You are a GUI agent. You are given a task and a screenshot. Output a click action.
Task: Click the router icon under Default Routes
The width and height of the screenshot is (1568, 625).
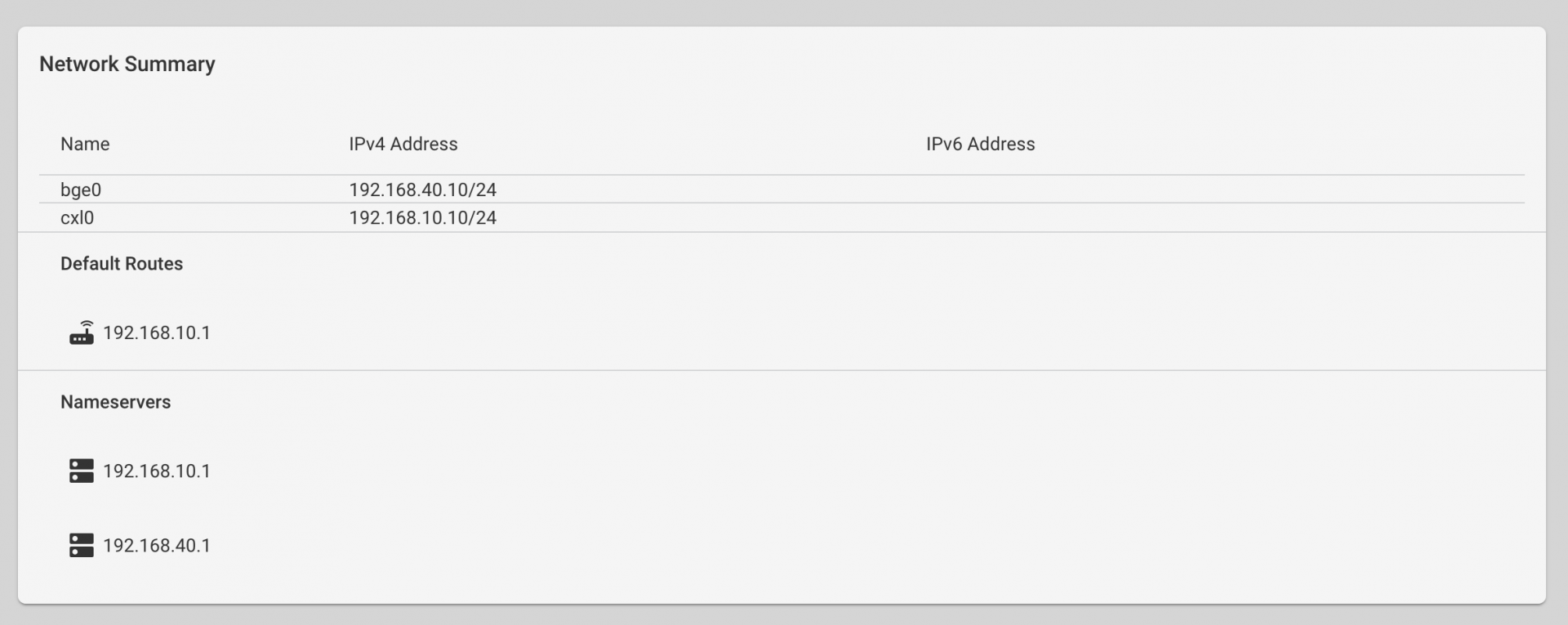click(82, 333)
